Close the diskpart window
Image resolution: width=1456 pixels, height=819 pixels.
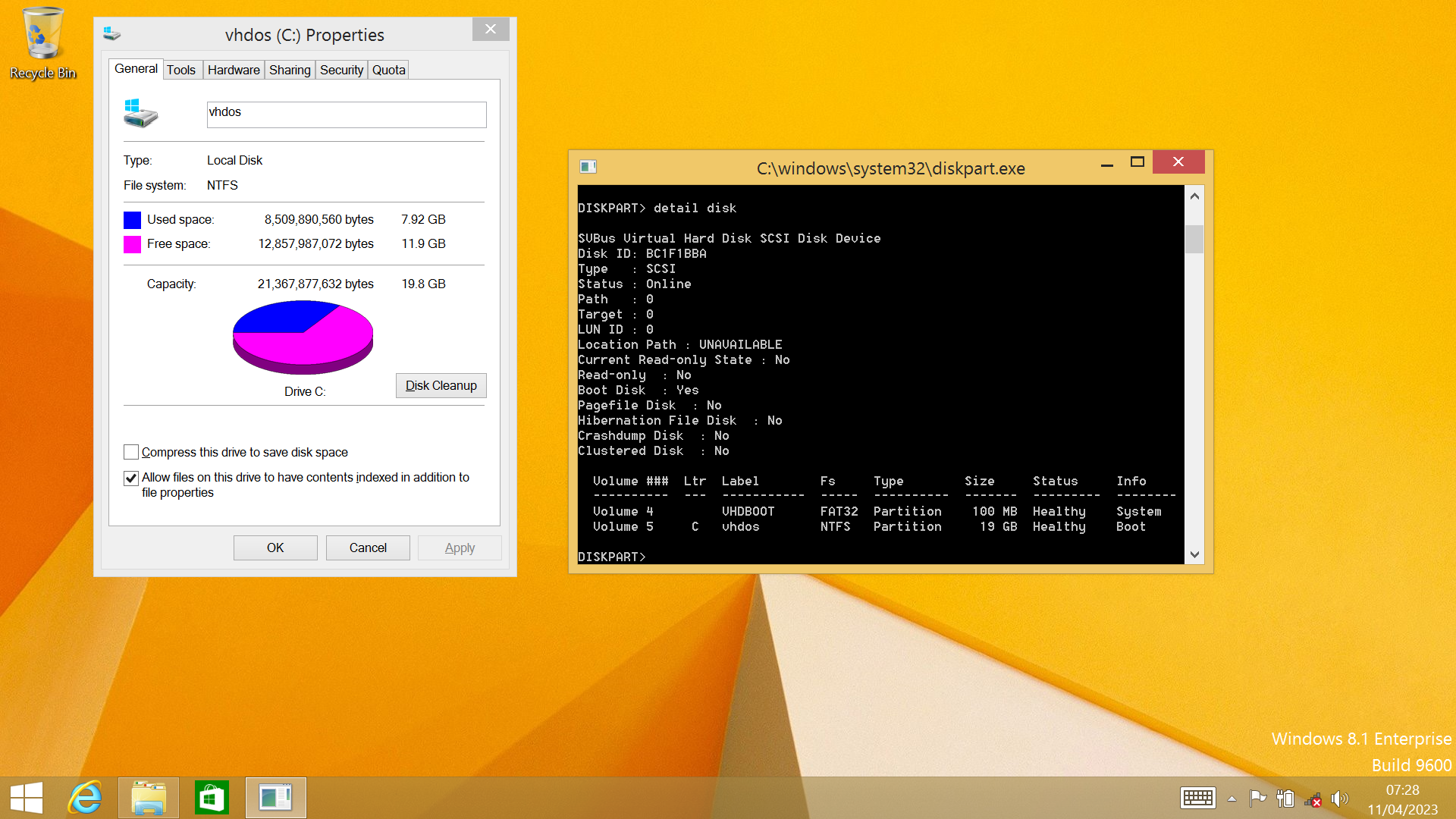click(x=1178, y=162)
